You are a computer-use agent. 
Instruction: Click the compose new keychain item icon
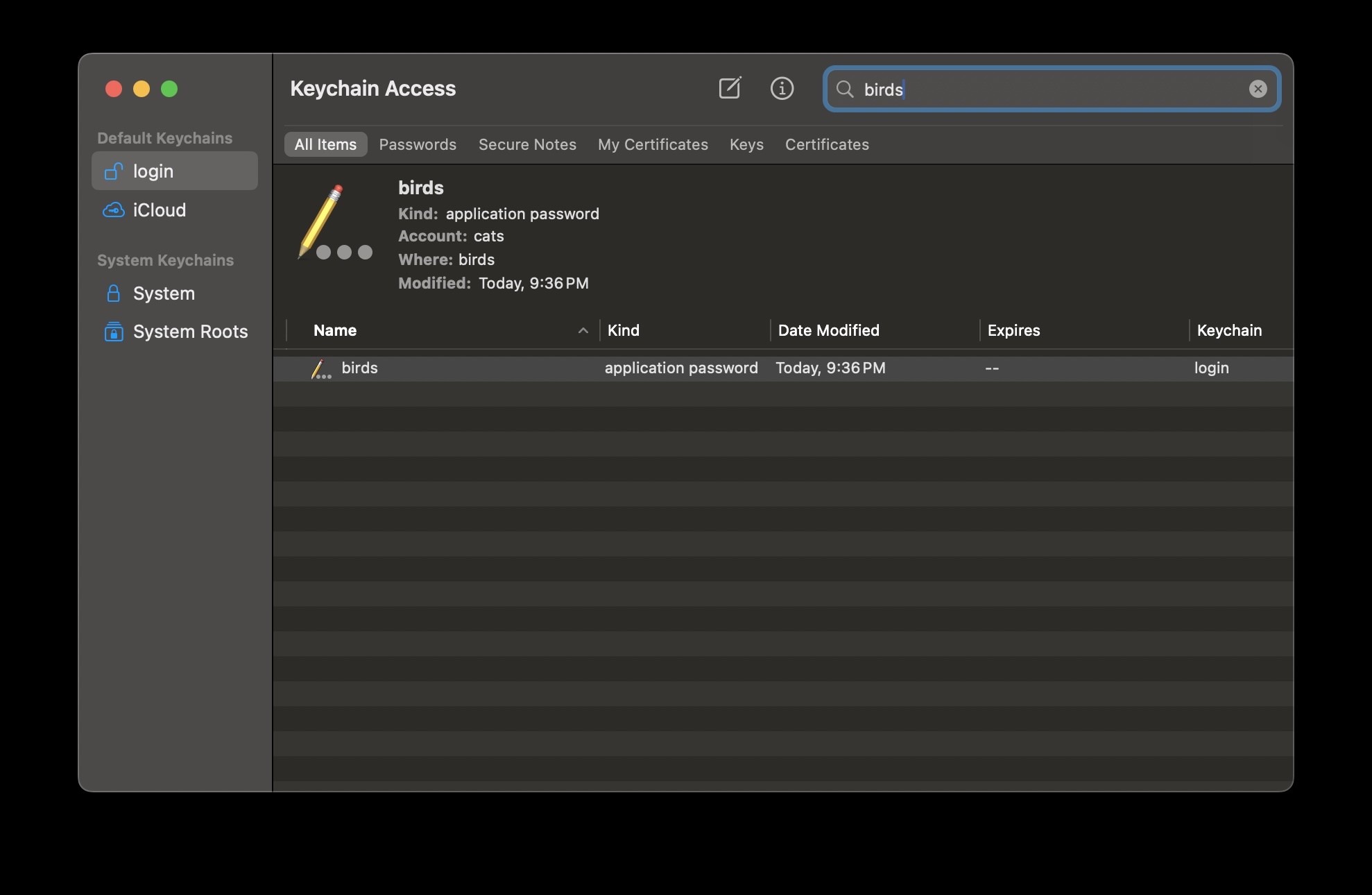pos(730,88)
